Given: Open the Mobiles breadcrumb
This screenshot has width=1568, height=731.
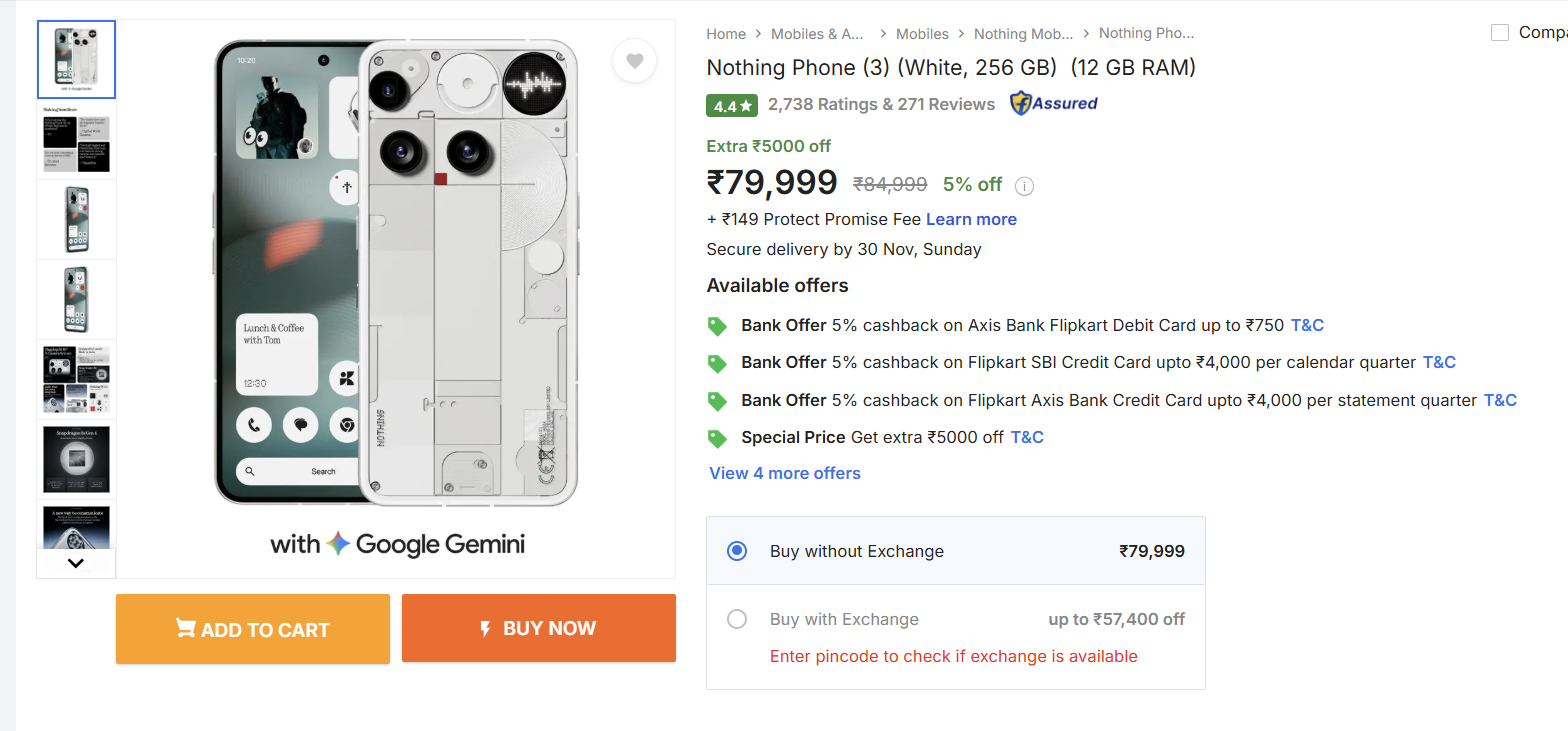Looking at the screenshot, I should pos(921,34).
